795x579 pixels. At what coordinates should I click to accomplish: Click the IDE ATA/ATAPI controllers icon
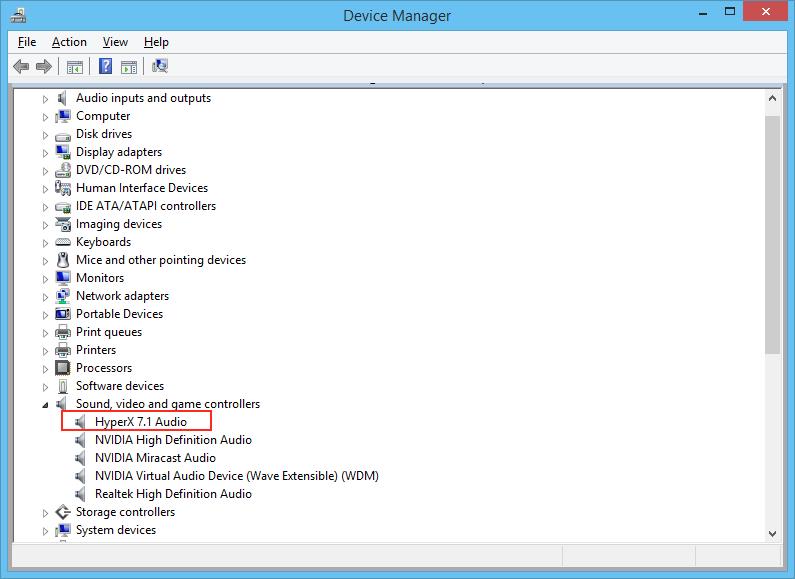tap(63, 207)
